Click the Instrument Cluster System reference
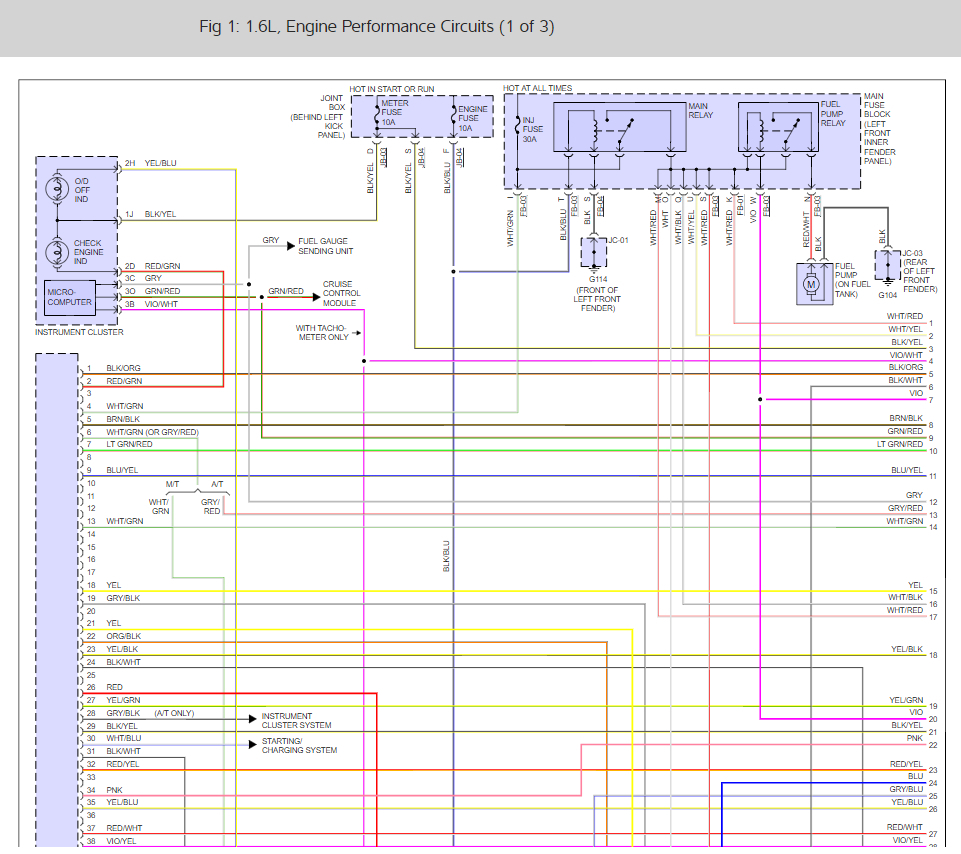Image resolution: width=961 pixels, height=854 pixels. pyautogui.click(x=295, y=720)
